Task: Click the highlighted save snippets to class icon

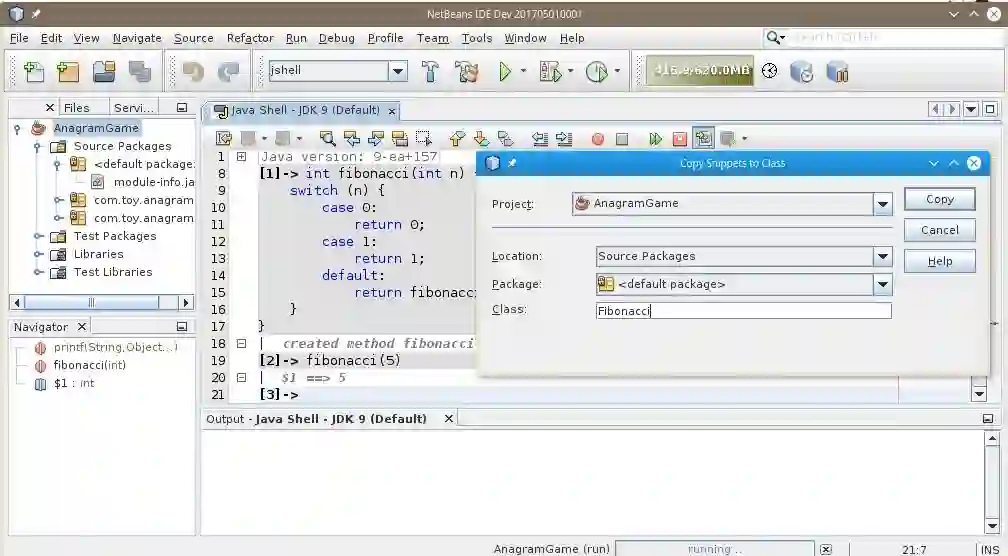Action: pos(704,138)
